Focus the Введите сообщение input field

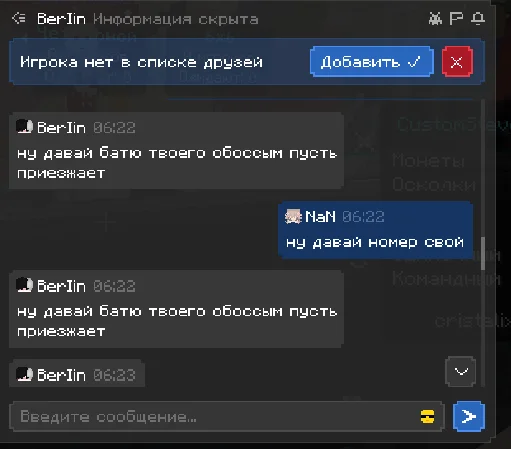click(227, 417)
